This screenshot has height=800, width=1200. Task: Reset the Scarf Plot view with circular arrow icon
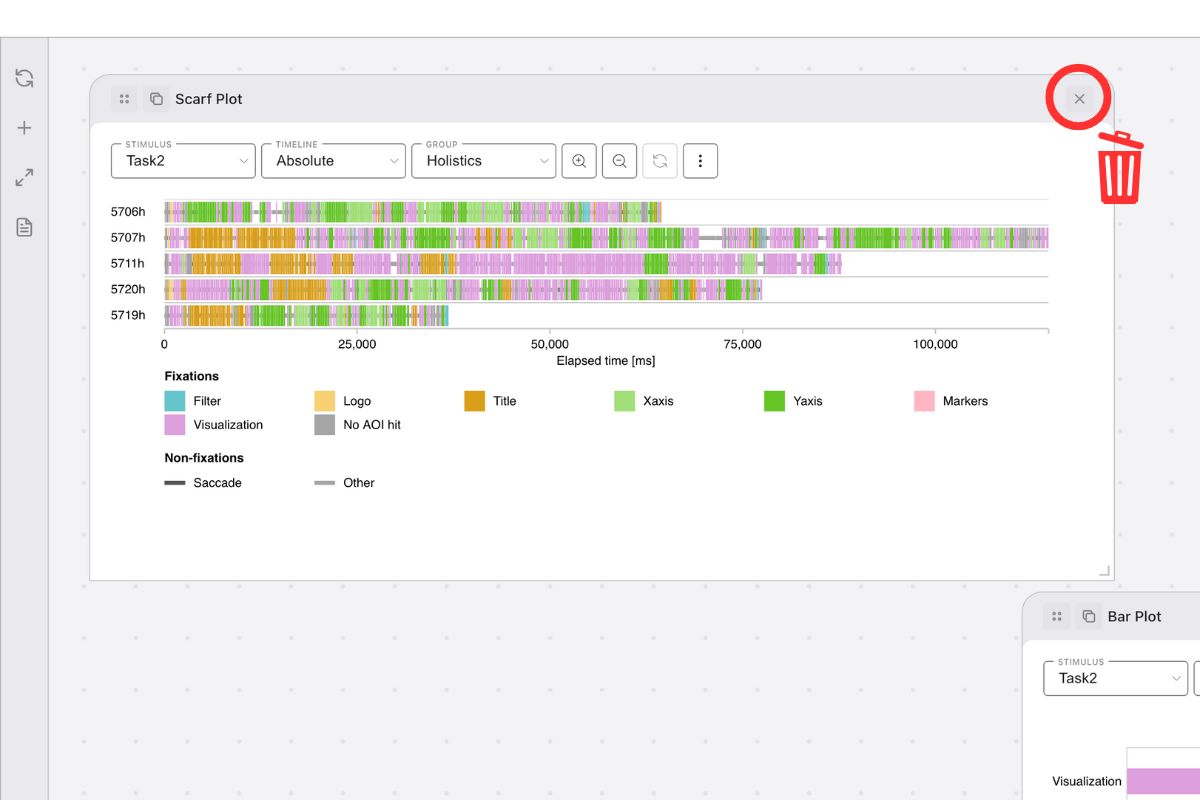click(660, 160)
